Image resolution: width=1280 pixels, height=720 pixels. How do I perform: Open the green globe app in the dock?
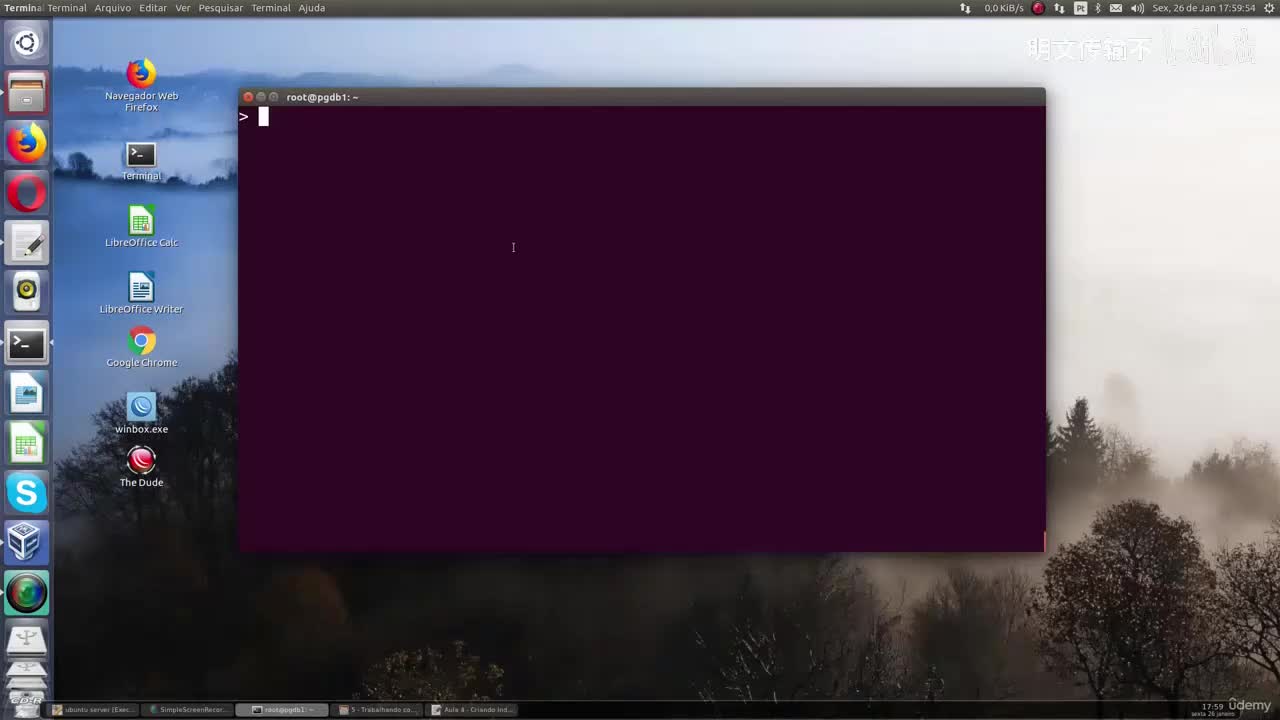pyautogui.click(x=26, y=593)
